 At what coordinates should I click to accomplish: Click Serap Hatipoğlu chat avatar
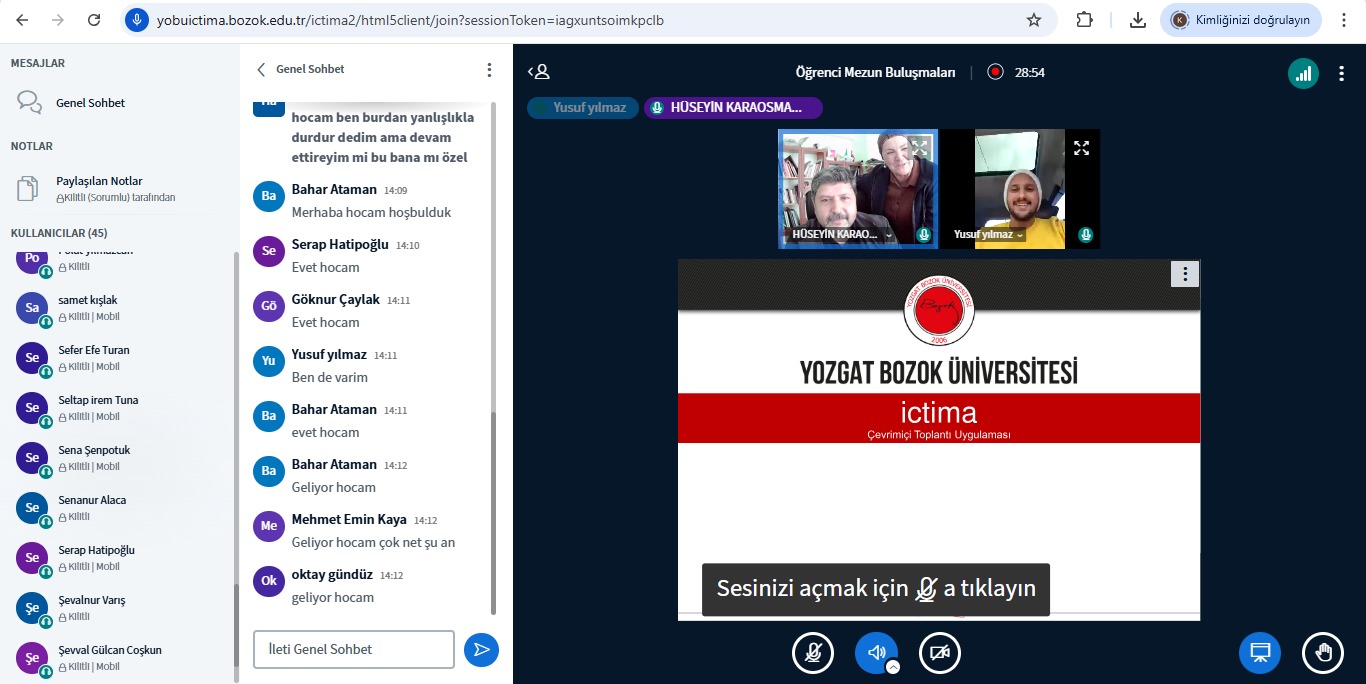pyautogui.click(x=269, y=251)
